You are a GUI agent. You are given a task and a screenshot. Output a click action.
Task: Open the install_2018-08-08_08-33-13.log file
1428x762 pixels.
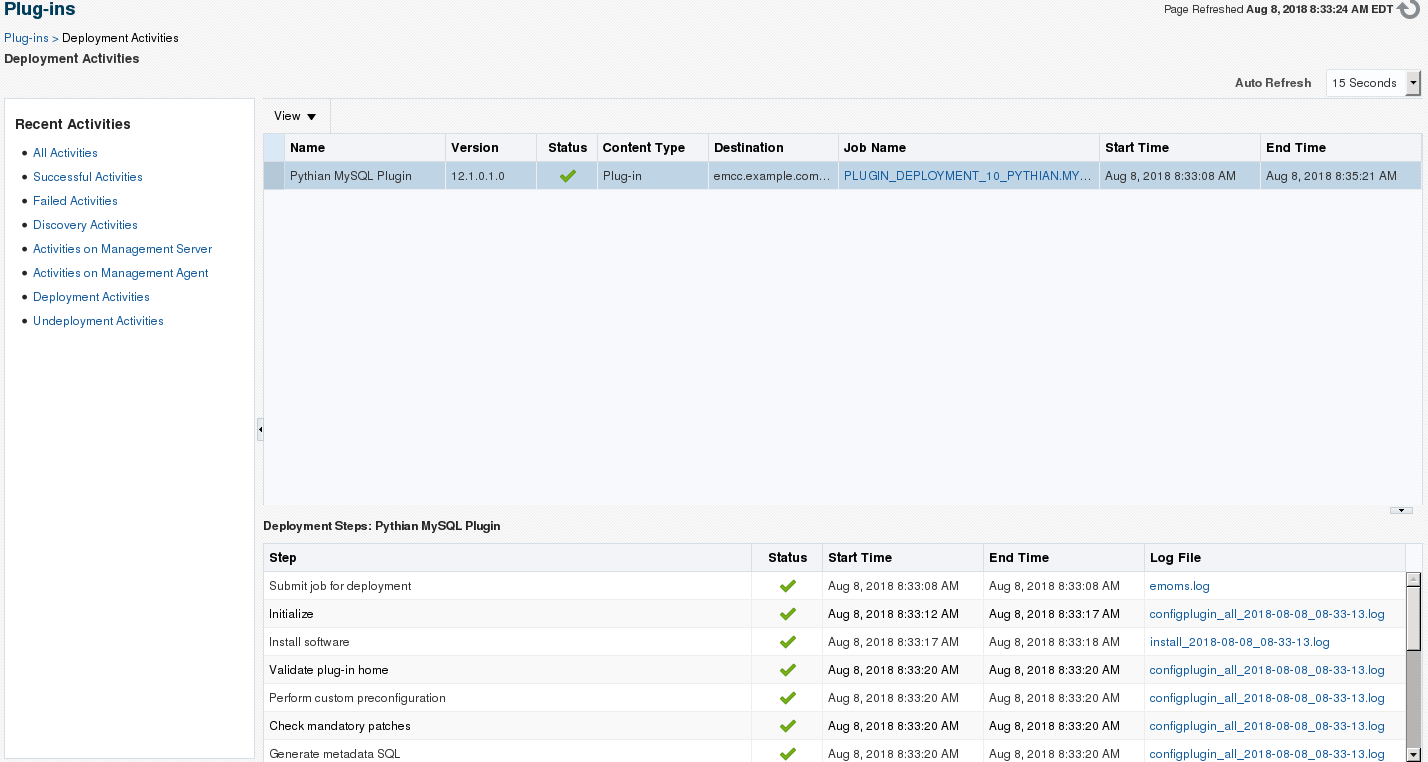click(1239, 642)
